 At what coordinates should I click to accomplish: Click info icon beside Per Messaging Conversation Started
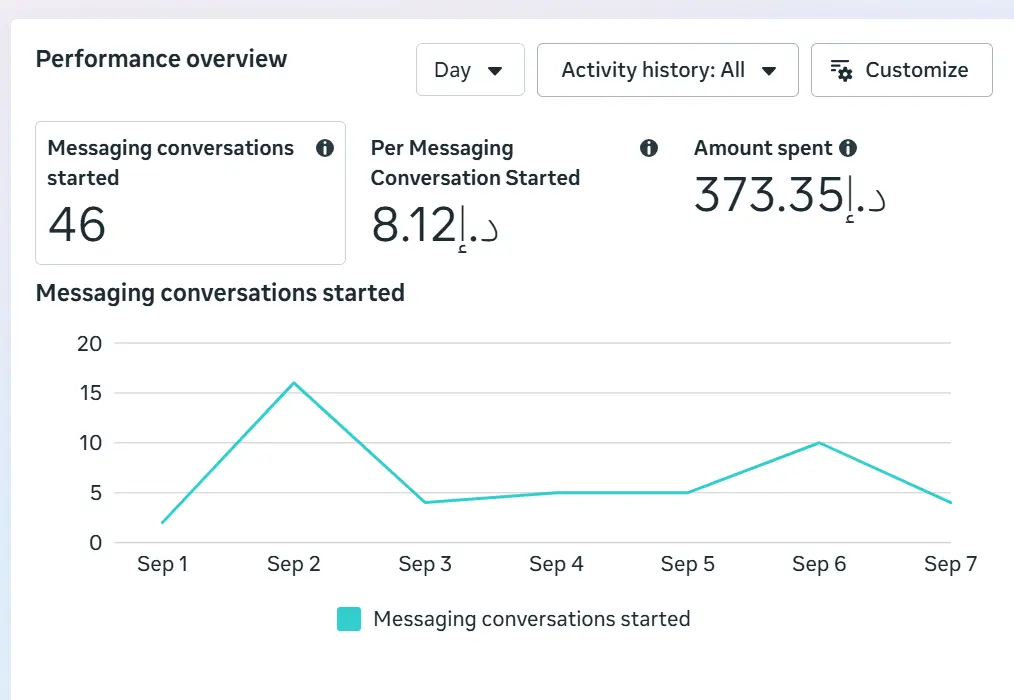tap(649, 148)
